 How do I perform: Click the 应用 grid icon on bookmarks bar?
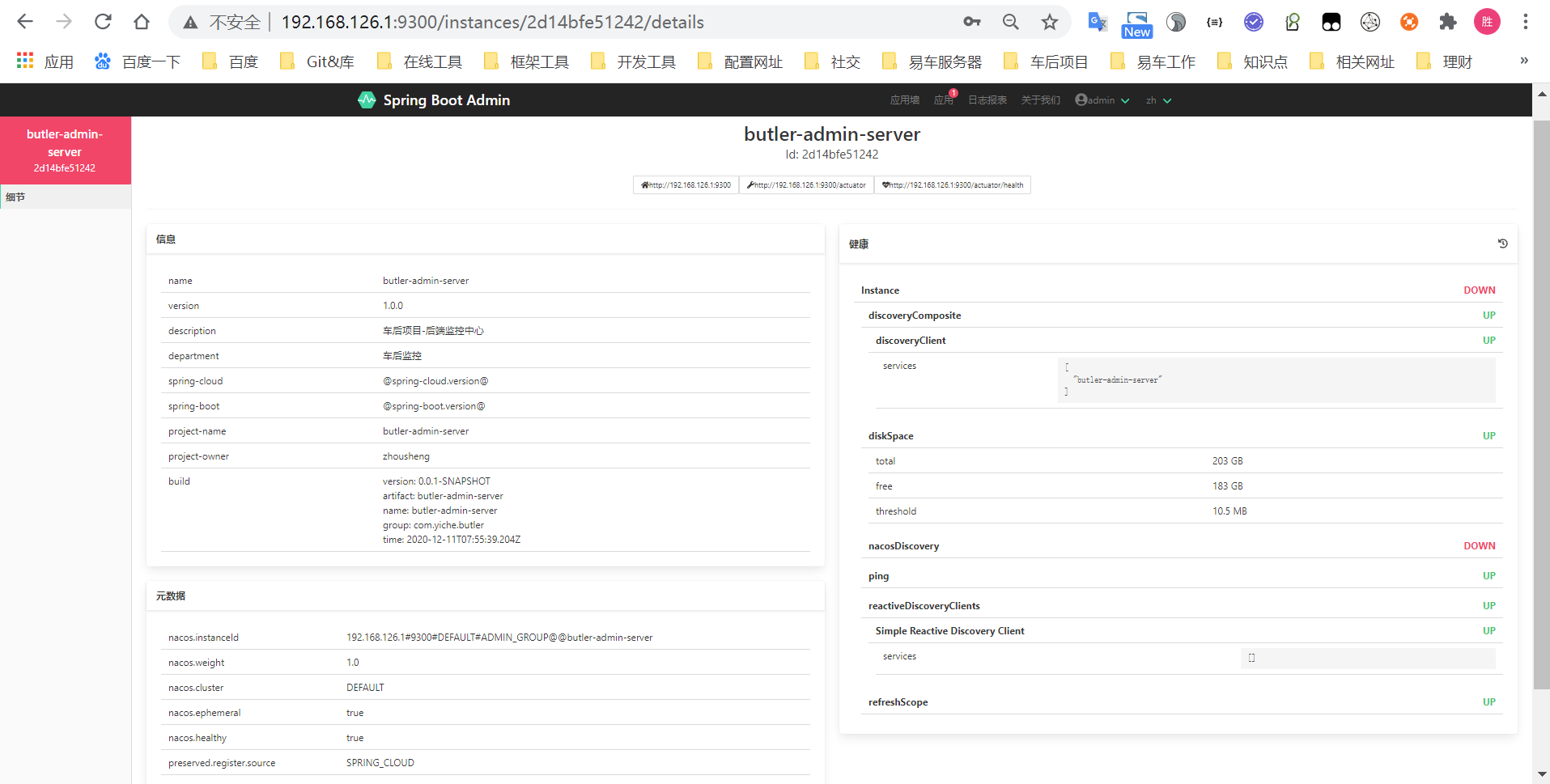(23, 61)
